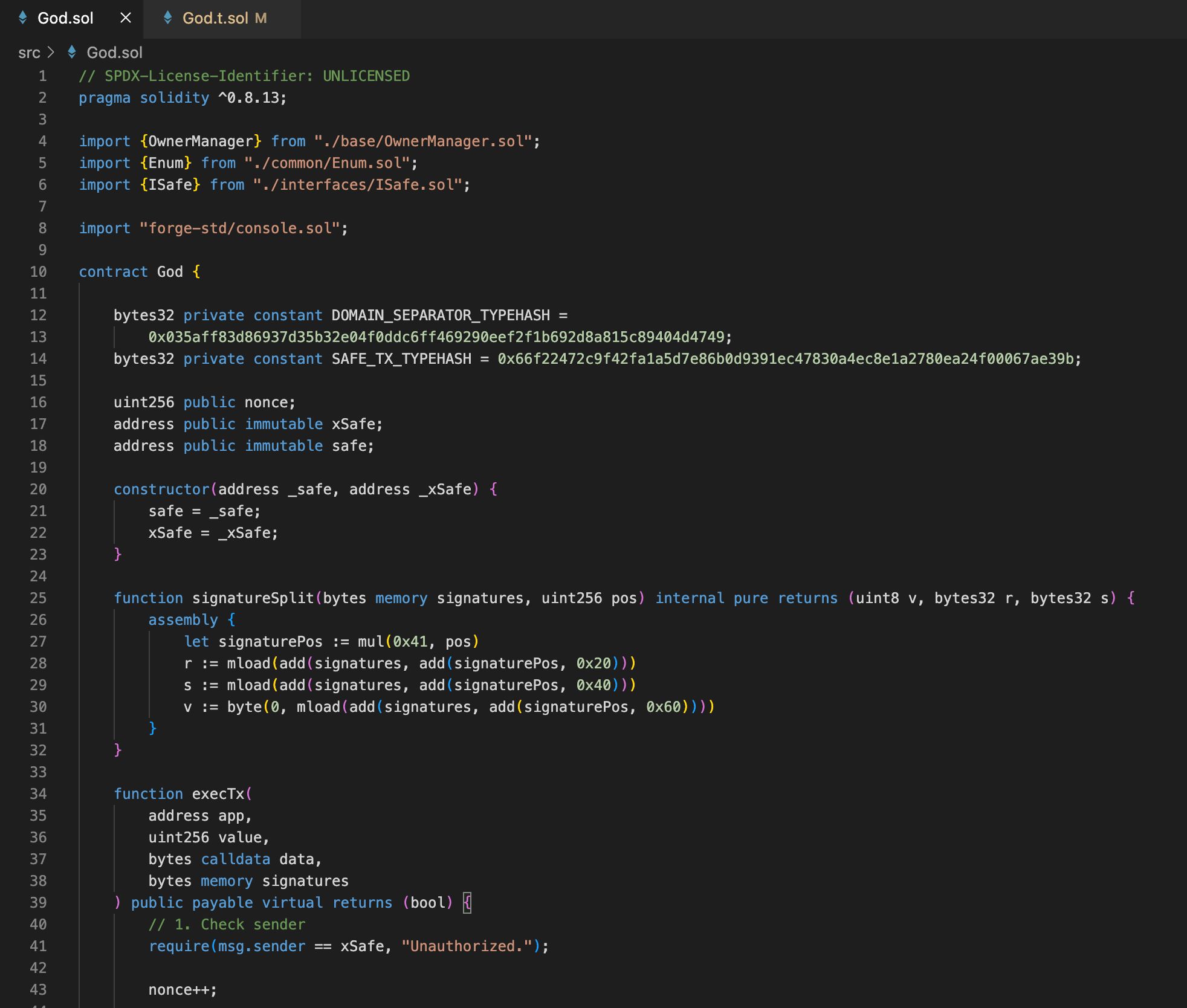Click 'uint256 value,' parameter
Screen dimensions: 1187x1008
209,838
